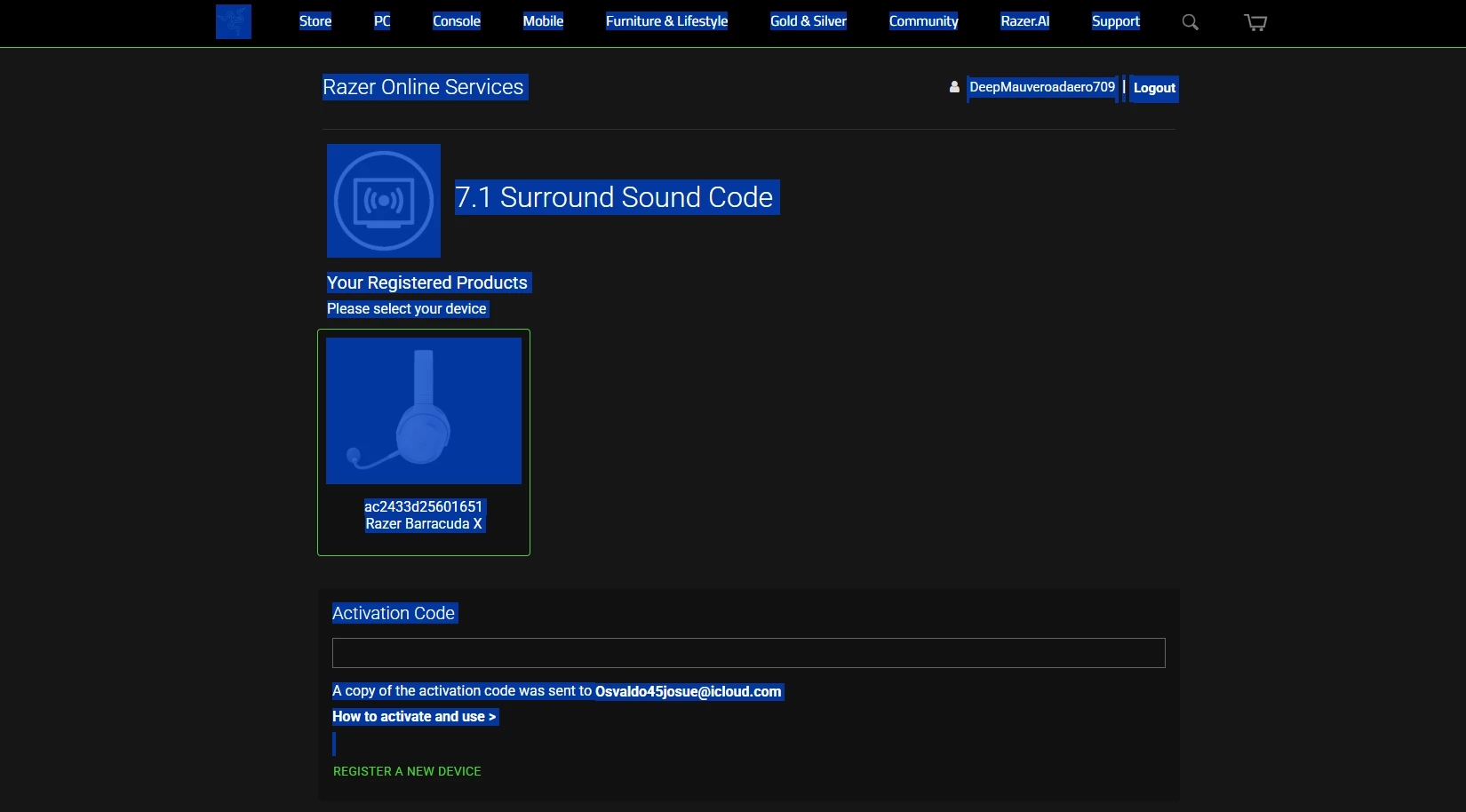The height and width of the screenshot is (812, 1466).
Task: Click the Razer logo in the navbar
Action: [234, 21]
